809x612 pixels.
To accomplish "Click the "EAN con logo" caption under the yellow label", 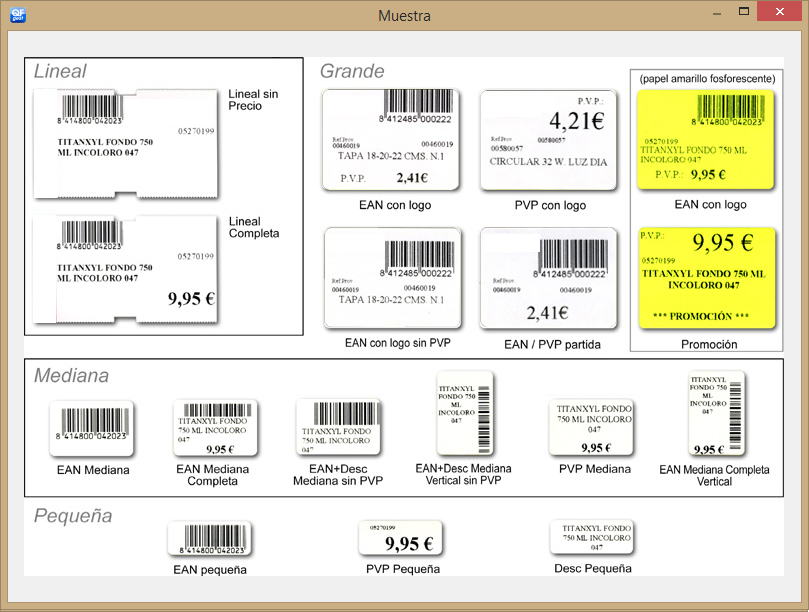I will point(710,205).
